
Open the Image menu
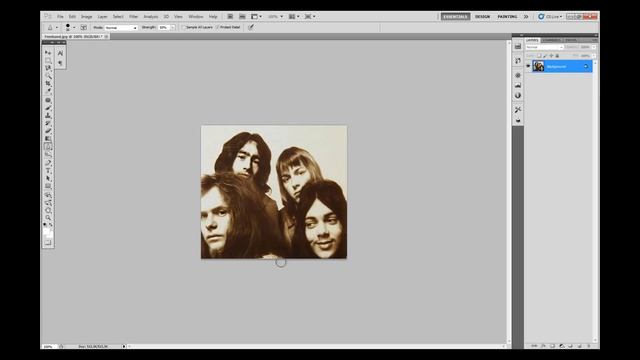86,16
